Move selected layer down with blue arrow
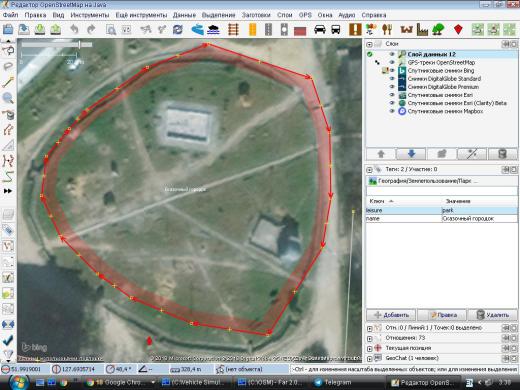Screen dimensions: 520x390 coord(411,154)
